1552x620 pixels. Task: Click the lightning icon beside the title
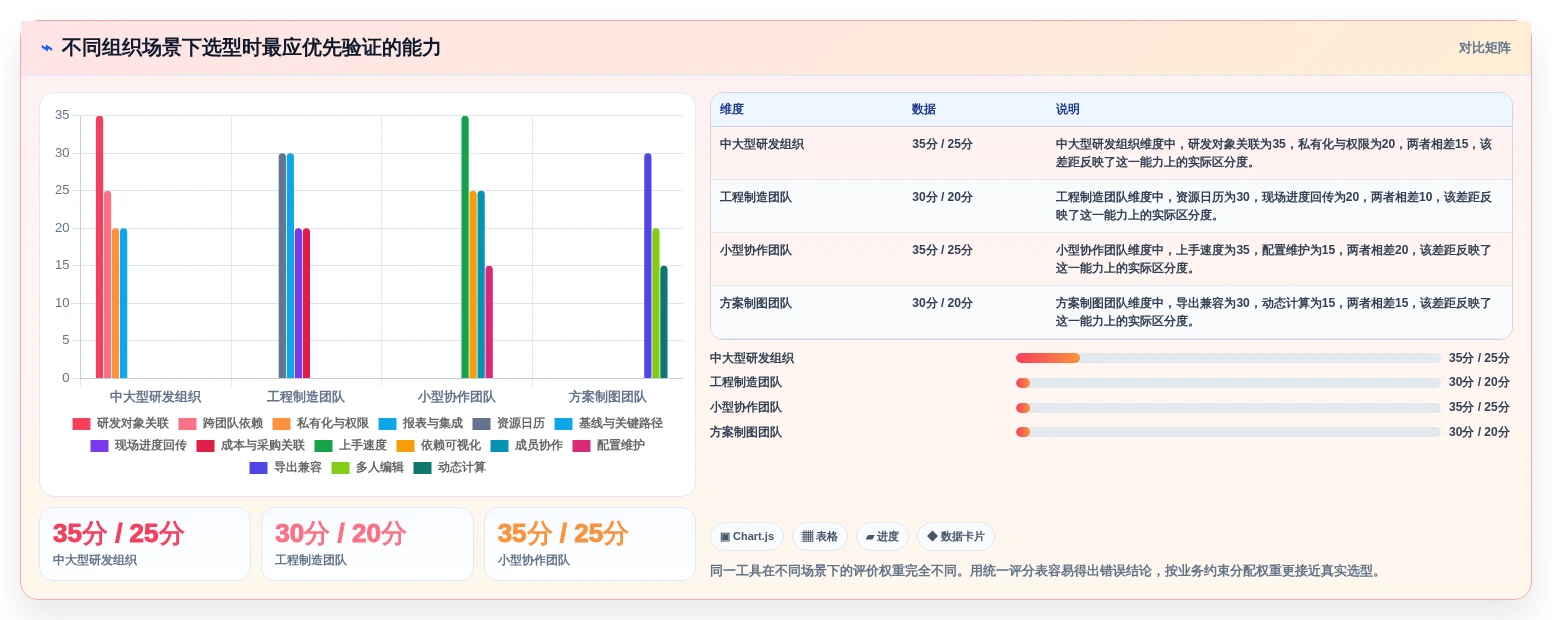click(x=47, y=48)
